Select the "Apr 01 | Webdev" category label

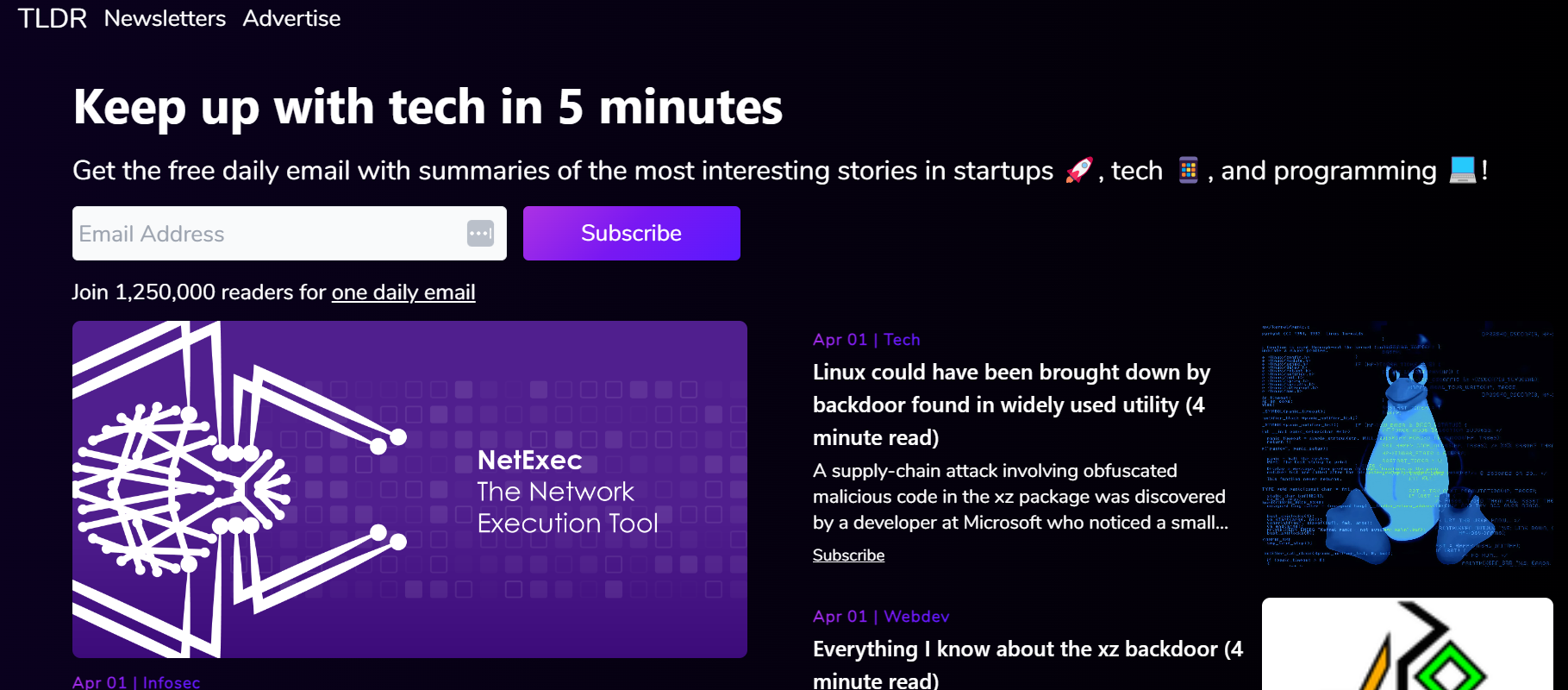coord(880,617)
